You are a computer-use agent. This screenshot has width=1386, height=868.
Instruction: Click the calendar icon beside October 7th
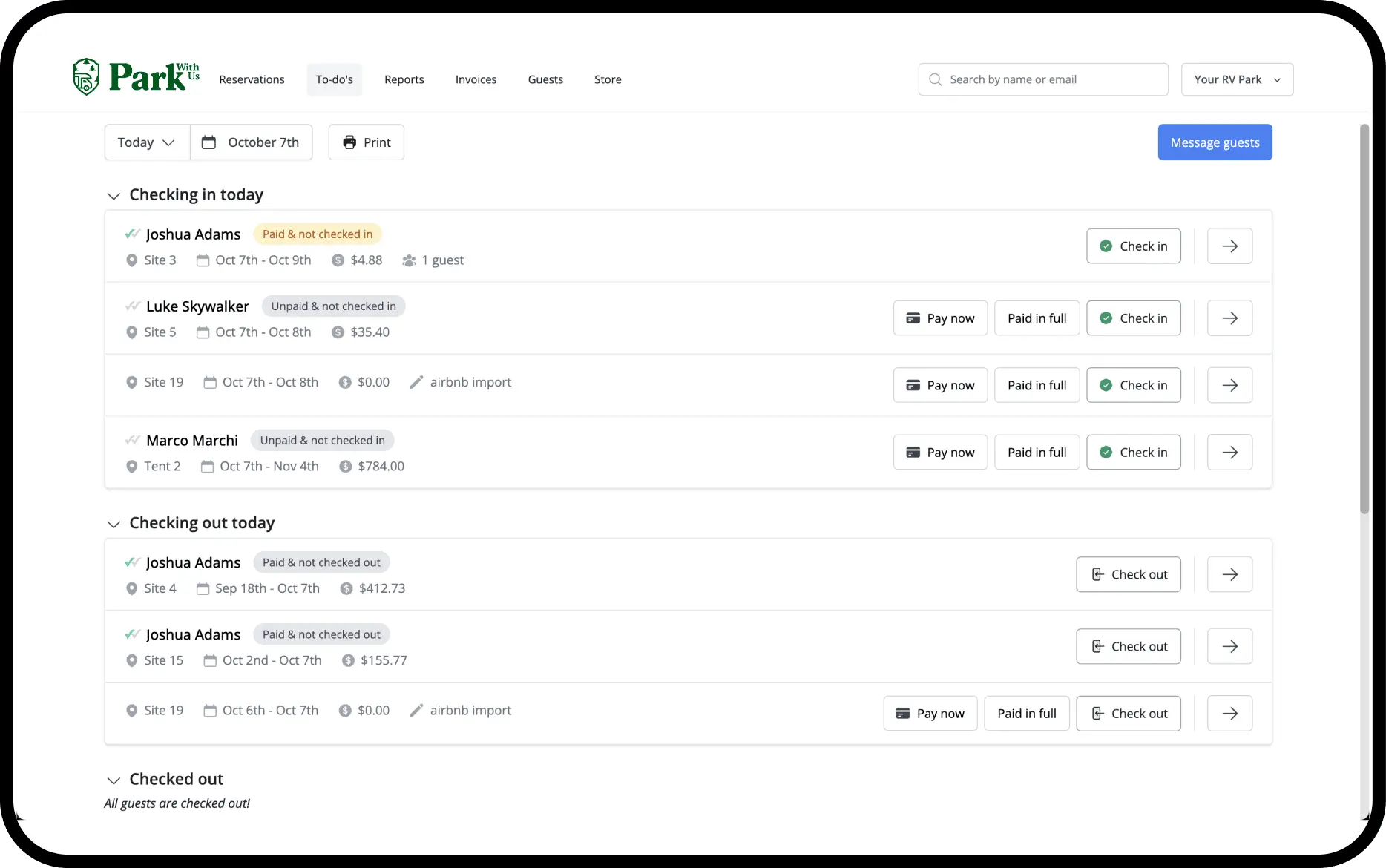coord(208,142)
